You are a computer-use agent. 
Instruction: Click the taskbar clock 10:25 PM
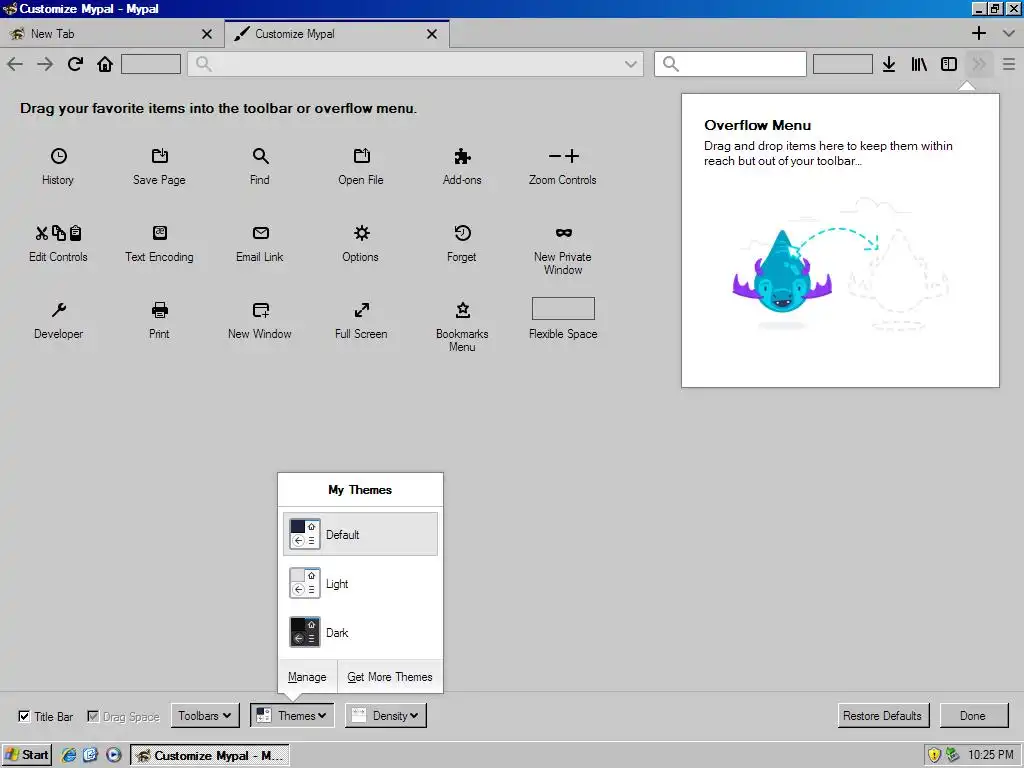point(991,755)
